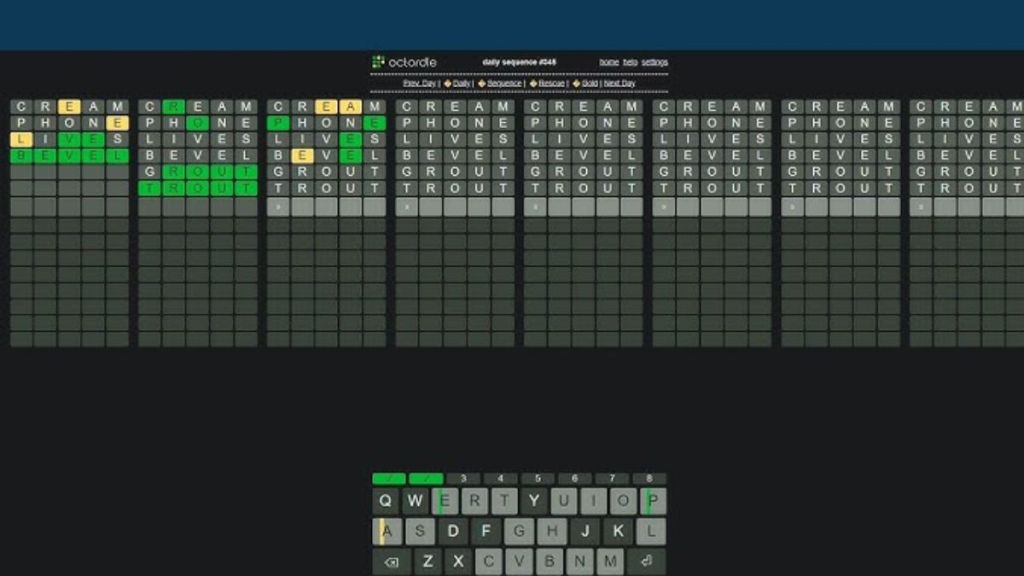This screenshot has height=576, width=1024.
Task: Click the diamond icon beside Rescue
Action: 533,83
